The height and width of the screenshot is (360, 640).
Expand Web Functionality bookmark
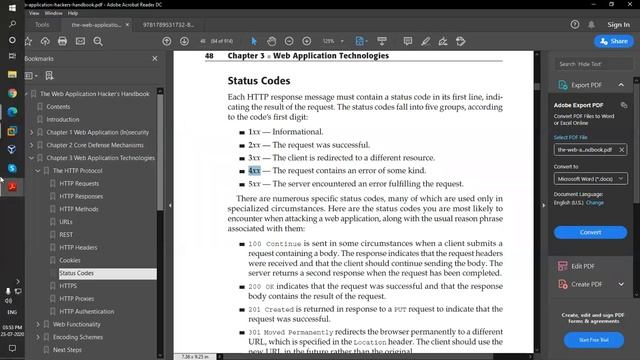pos(38,324)
